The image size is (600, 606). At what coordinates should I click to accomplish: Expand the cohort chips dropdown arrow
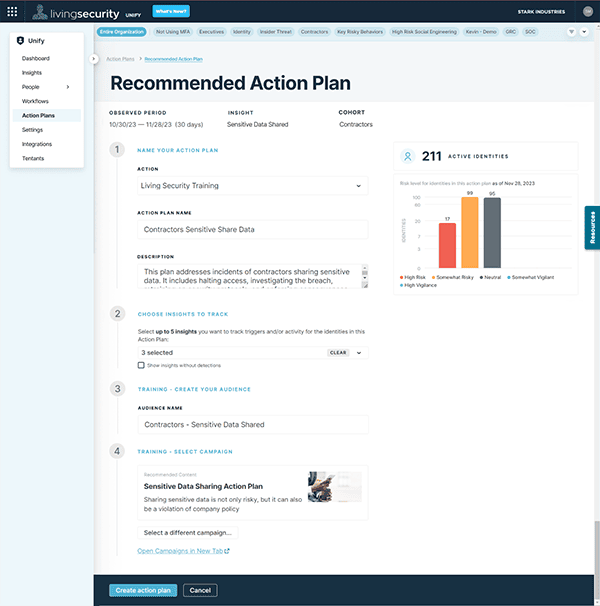coord(584,32)
